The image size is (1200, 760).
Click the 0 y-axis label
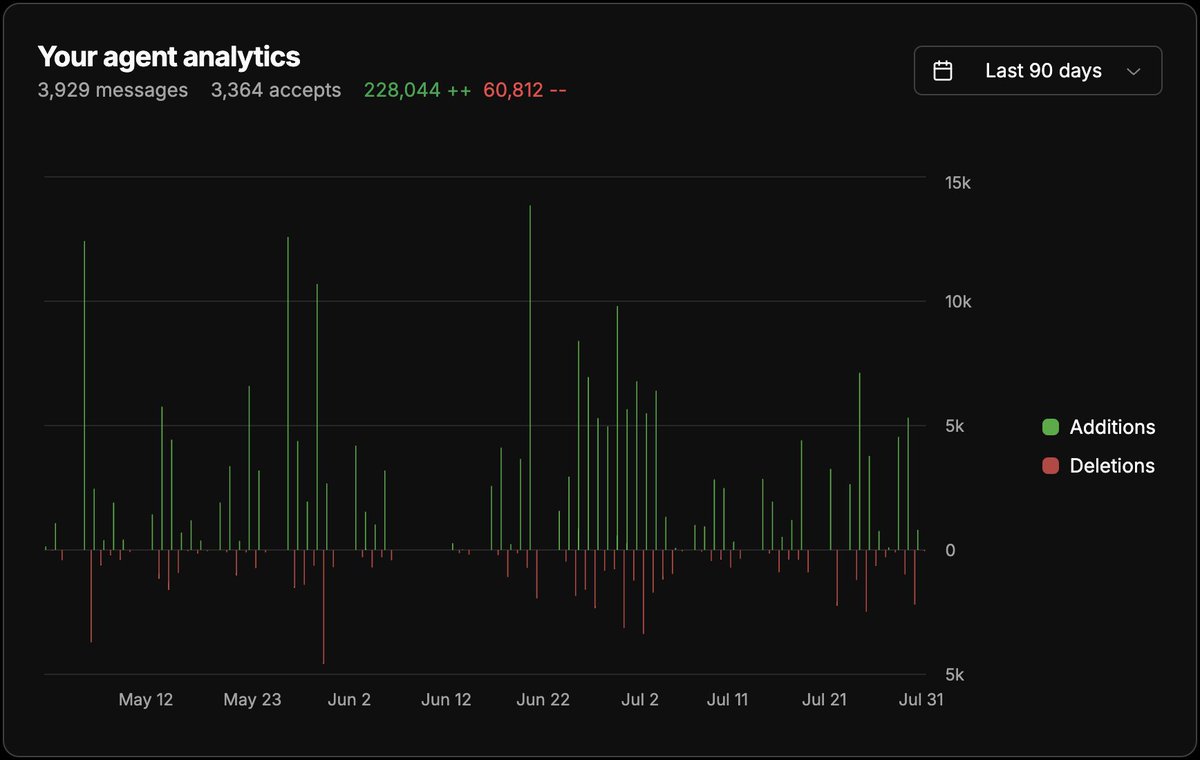[950, 550]
